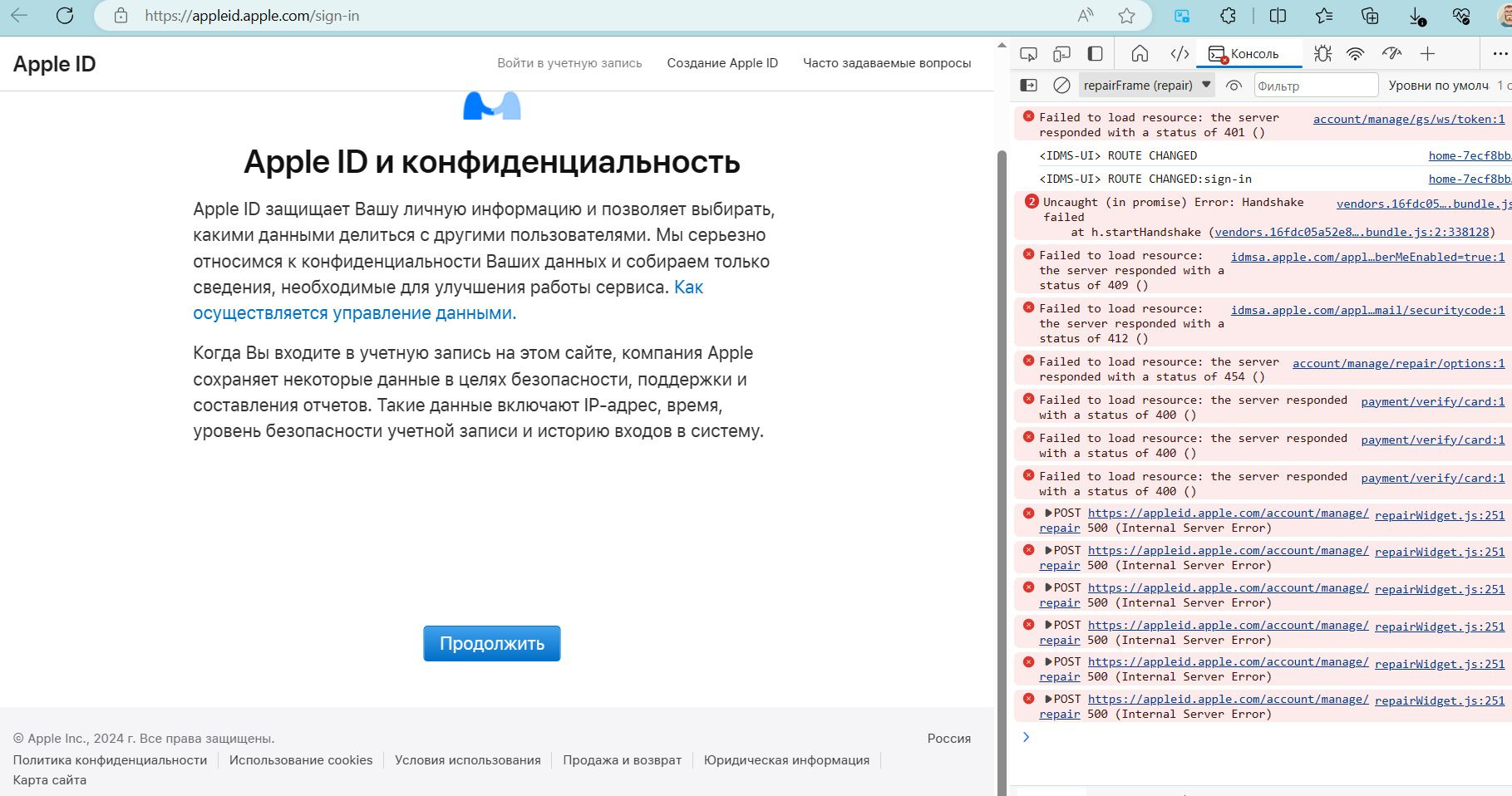
Task: Create a live expression with eye icon
Action: coord(1234,86)
